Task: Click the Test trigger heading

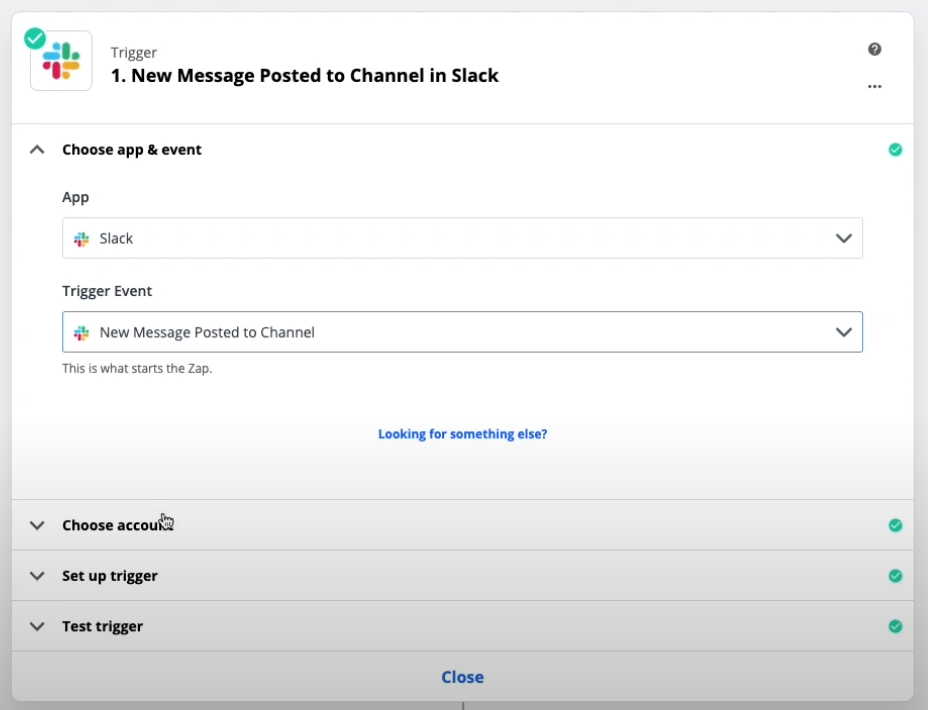Action: (102, 626)
